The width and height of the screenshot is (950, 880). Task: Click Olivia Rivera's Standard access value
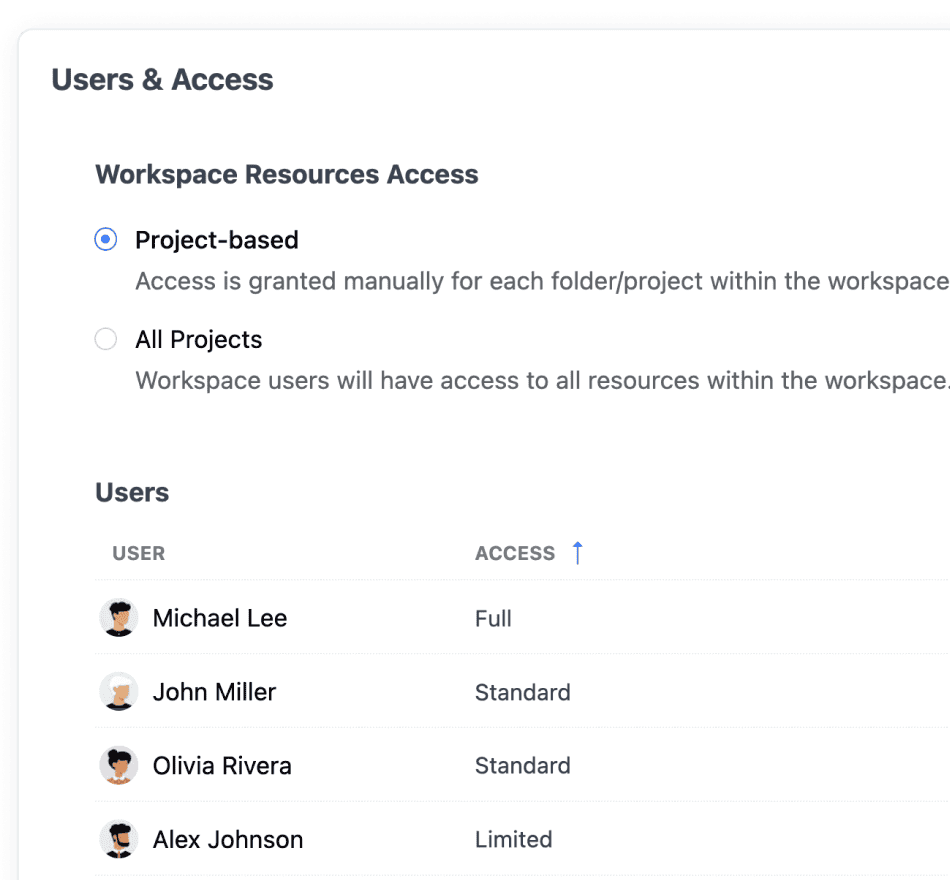pyautogui.click(x=522, y=766)
